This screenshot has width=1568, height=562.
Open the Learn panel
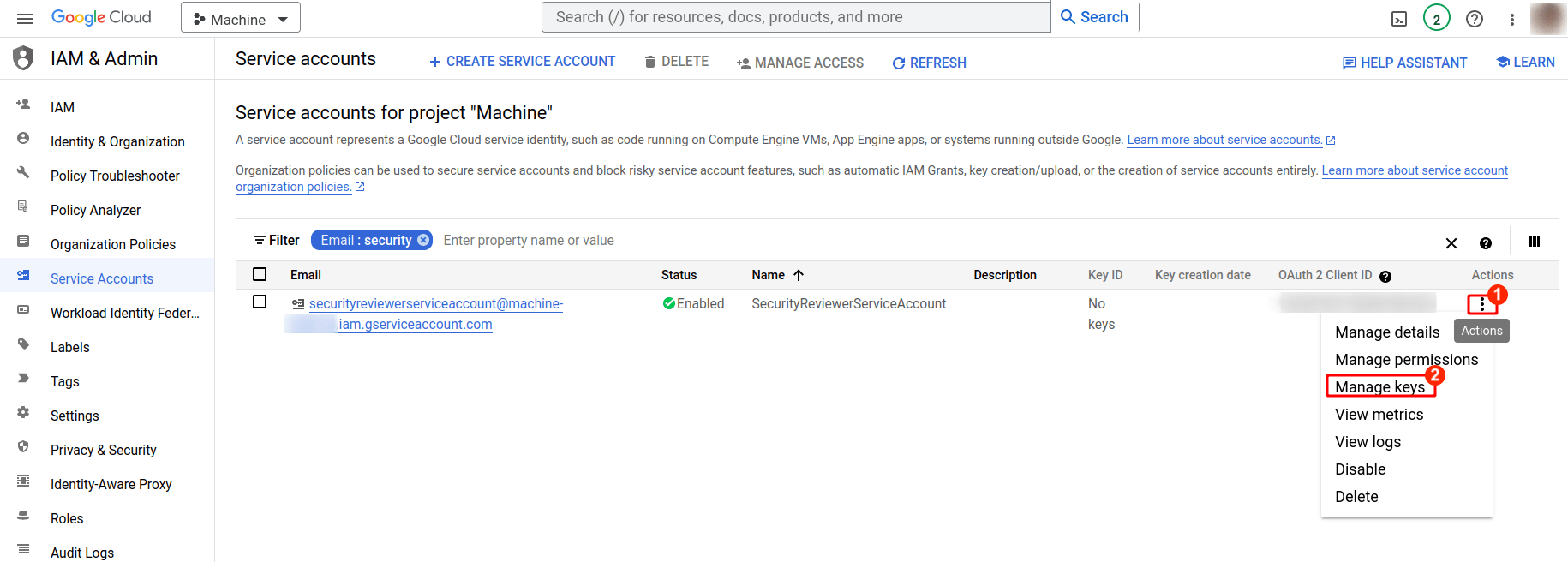(1525, 62)
